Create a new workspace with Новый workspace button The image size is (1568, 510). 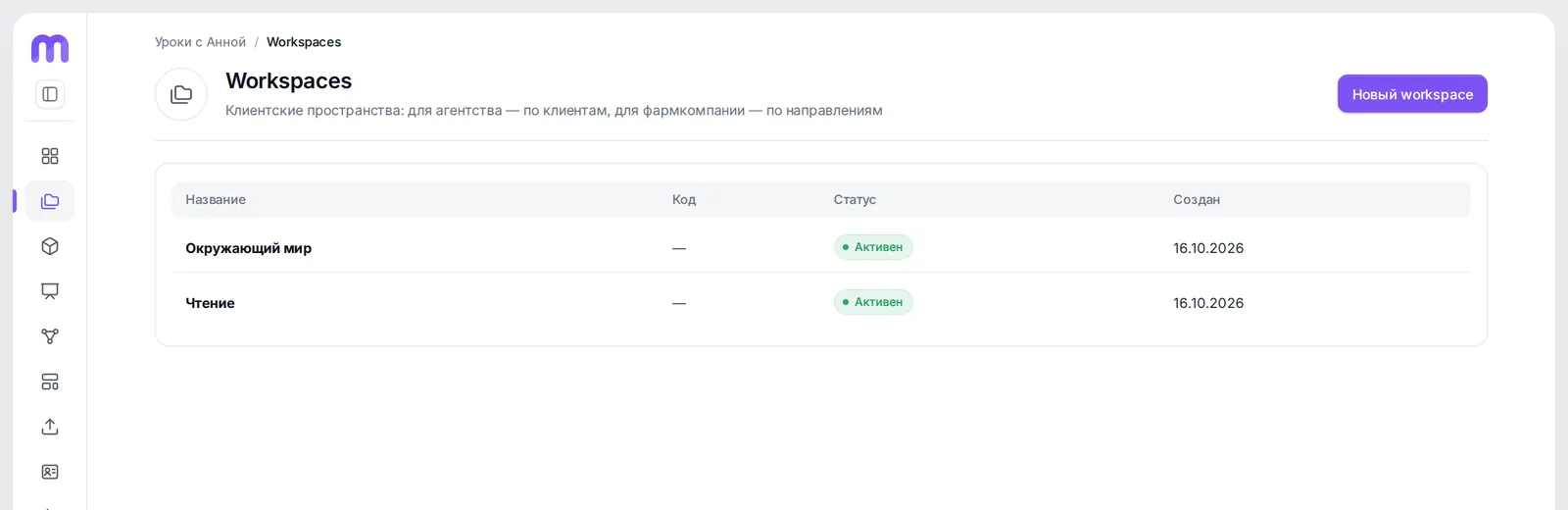point(1412,94)
